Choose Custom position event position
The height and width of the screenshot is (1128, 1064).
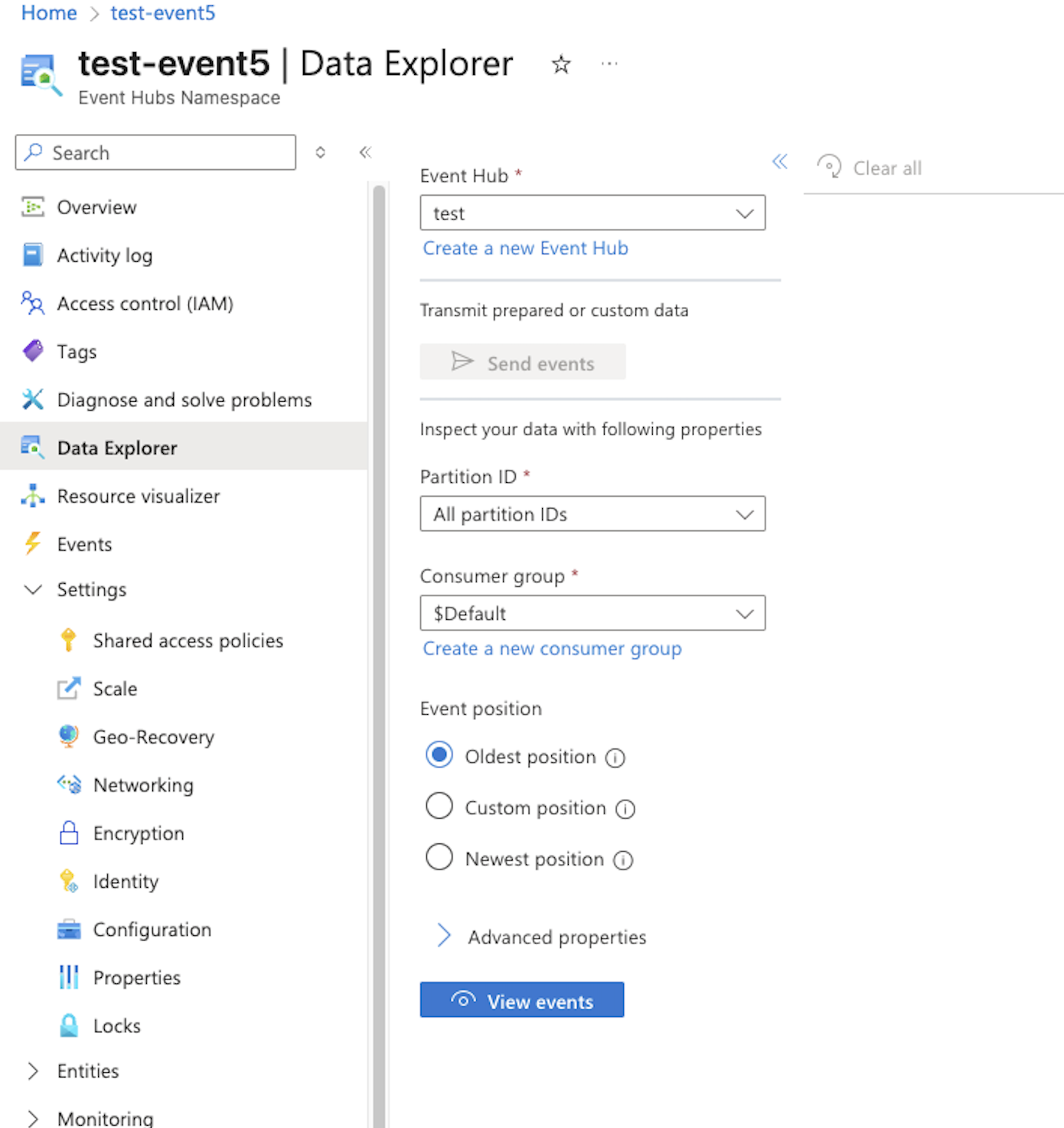pyautogui.click(x=439, y=806)
